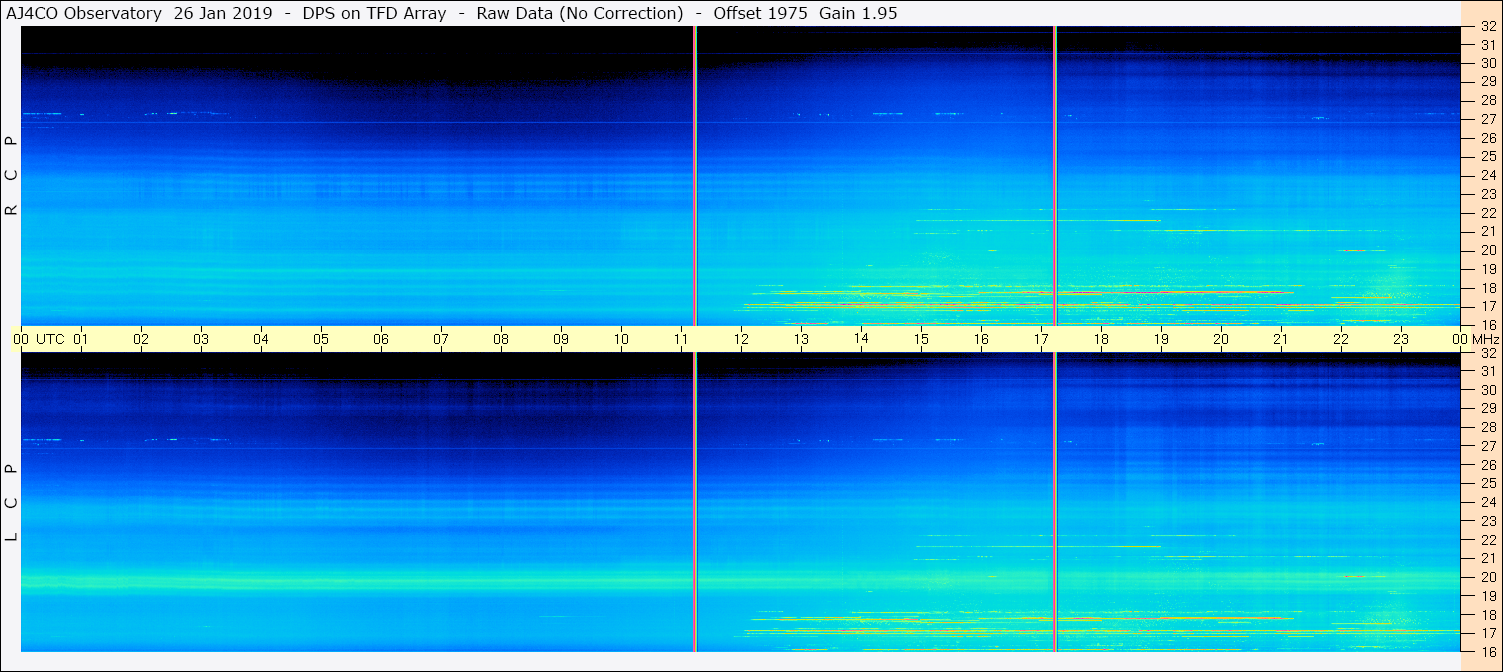Click the time-axis hour label '21'

point(1281,339)
